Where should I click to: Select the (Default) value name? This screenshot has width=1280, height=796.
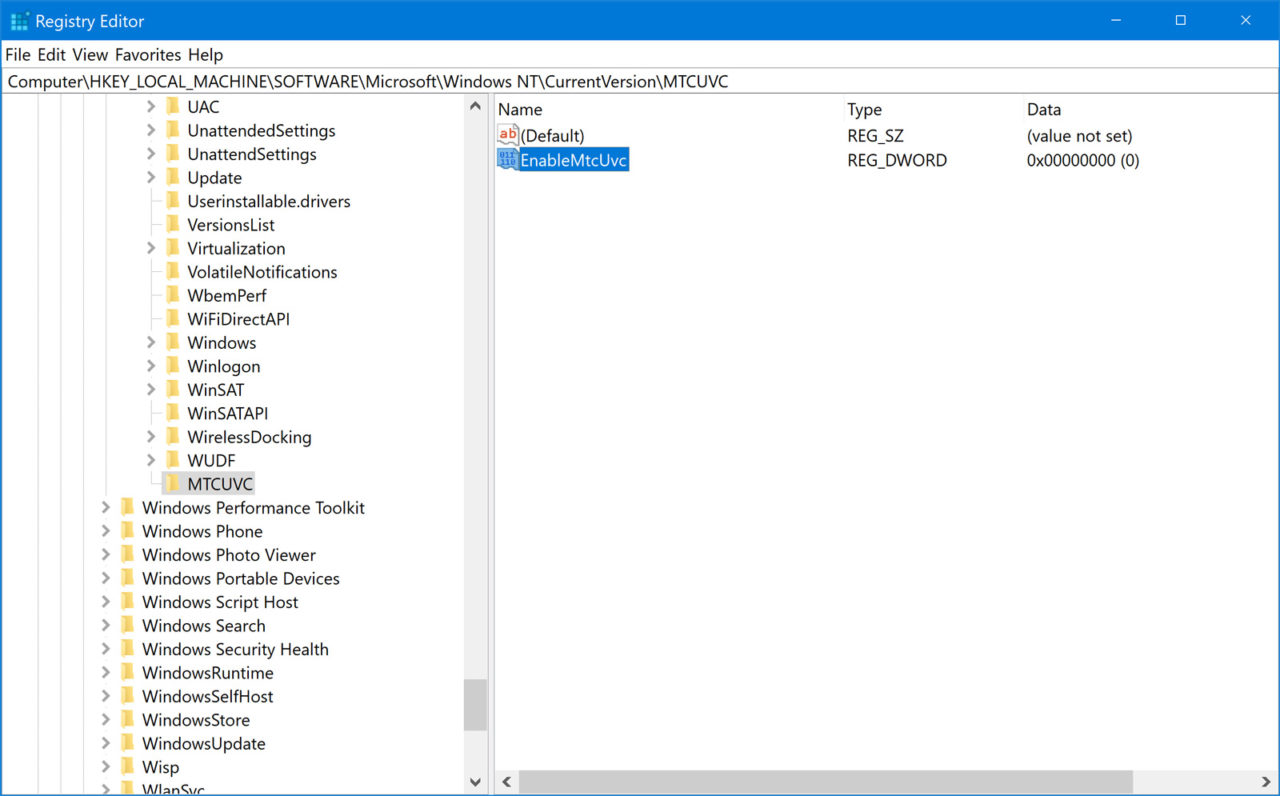pos(552,136)
